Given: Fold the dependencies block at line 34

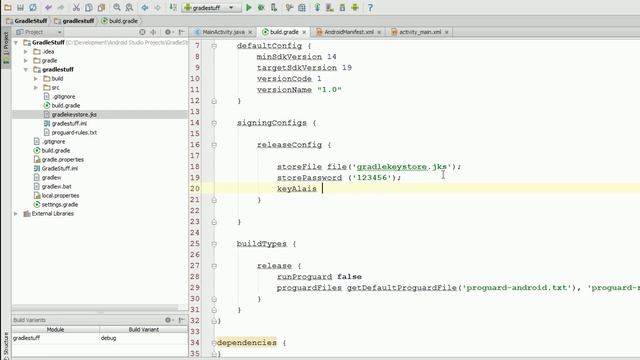Looking at the screenshot, I should point(214,343).
